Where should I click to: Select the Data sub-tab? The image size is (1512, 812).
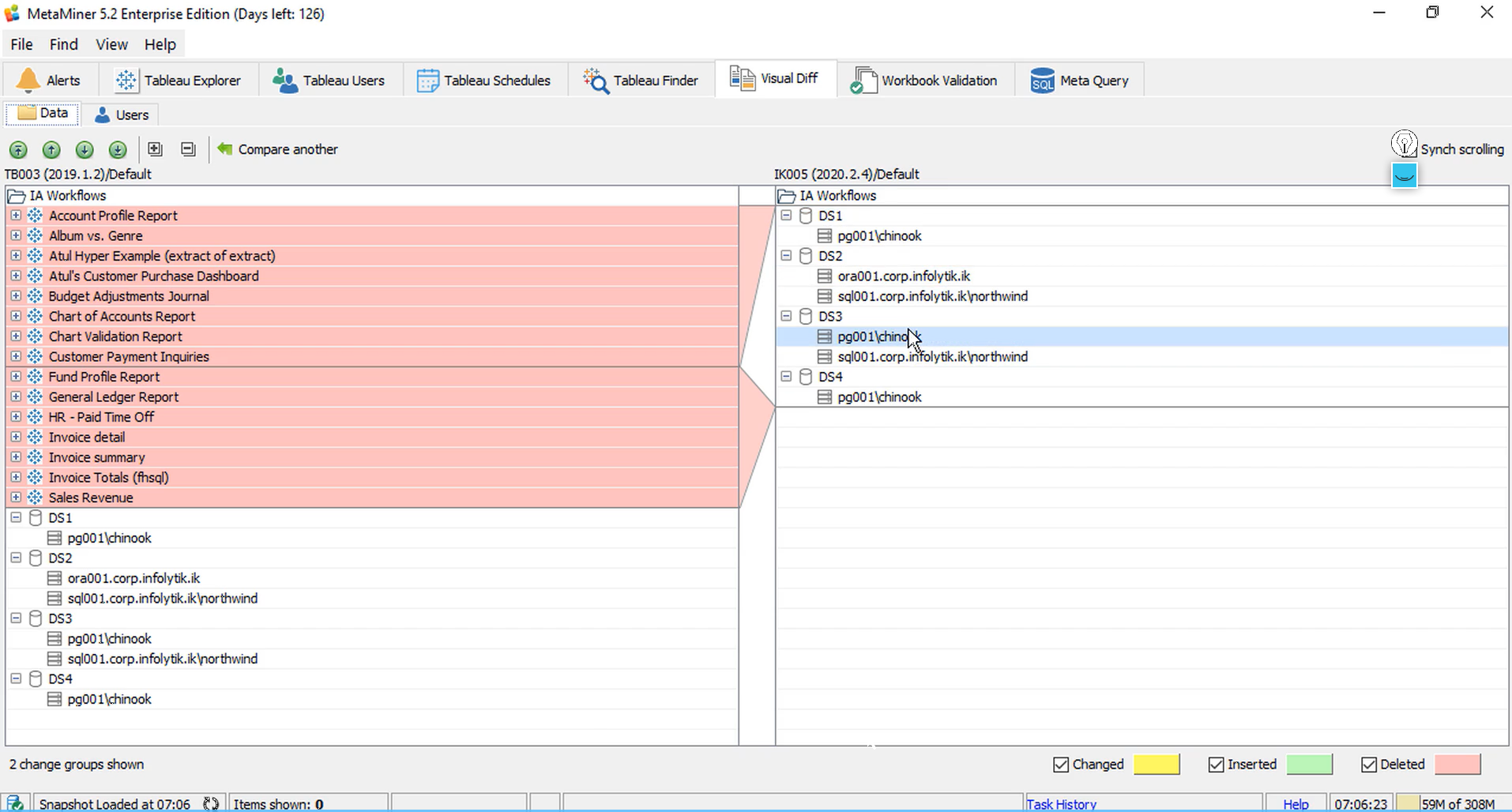tap(43, 113)
